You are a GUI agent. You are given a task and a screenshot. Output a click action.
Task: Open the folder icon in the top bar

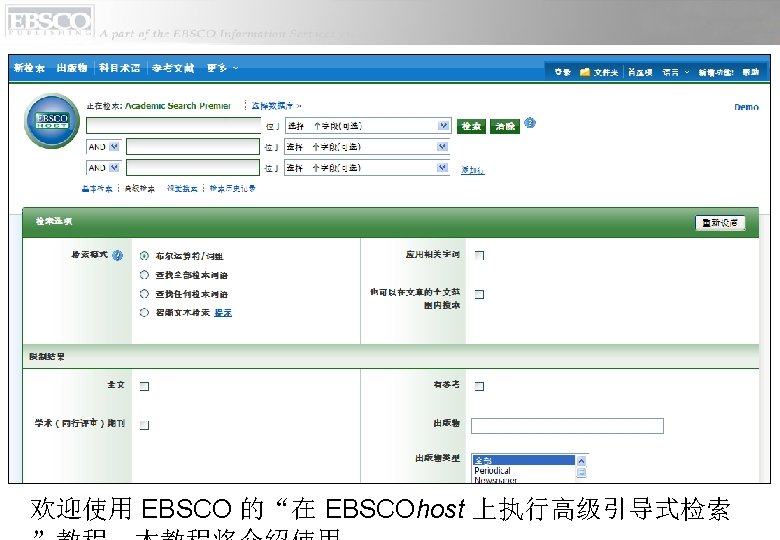click(x=585, y=72)
